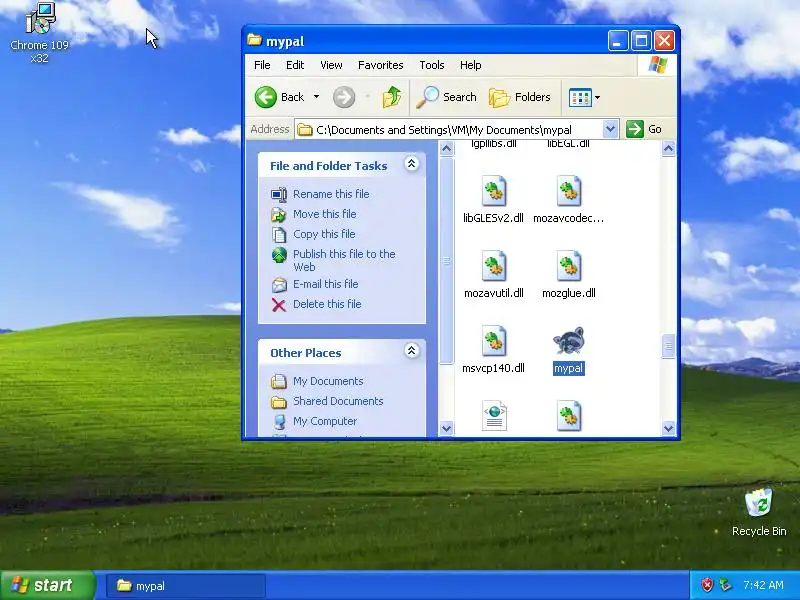Select the libGLESv2.dll file icon
Viewport: 800px width, 600px height.
[x=494, y=191]
